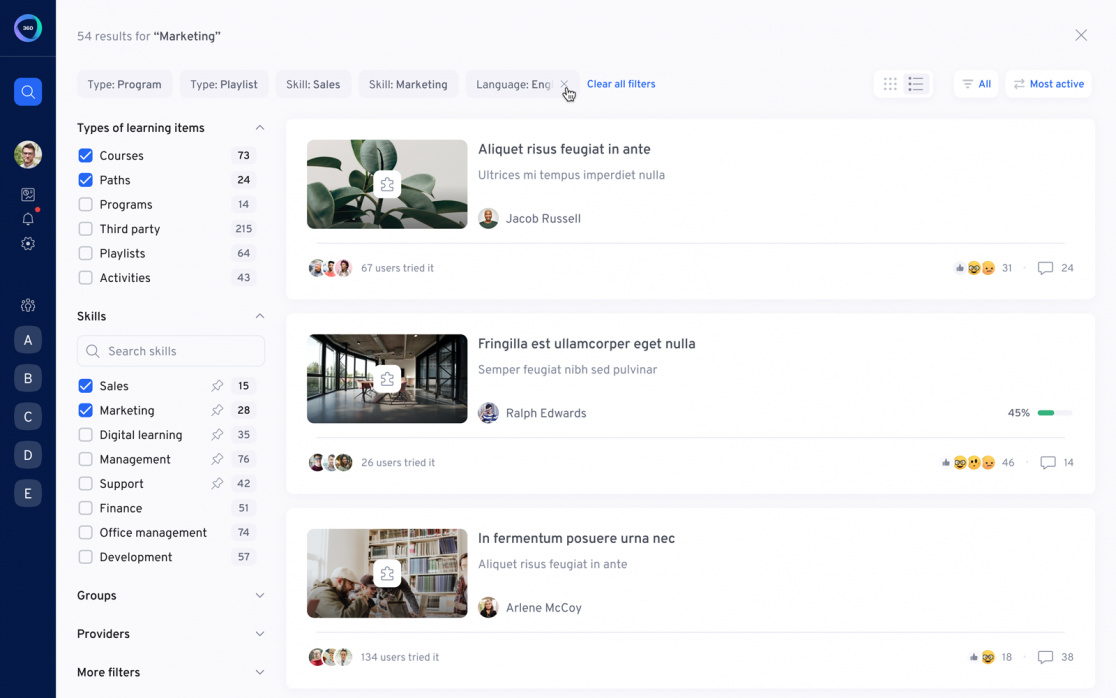Viewport: 1116px width, 698px height.
Task: Remove the Language filter chip using X
Action: coord(564,85)
